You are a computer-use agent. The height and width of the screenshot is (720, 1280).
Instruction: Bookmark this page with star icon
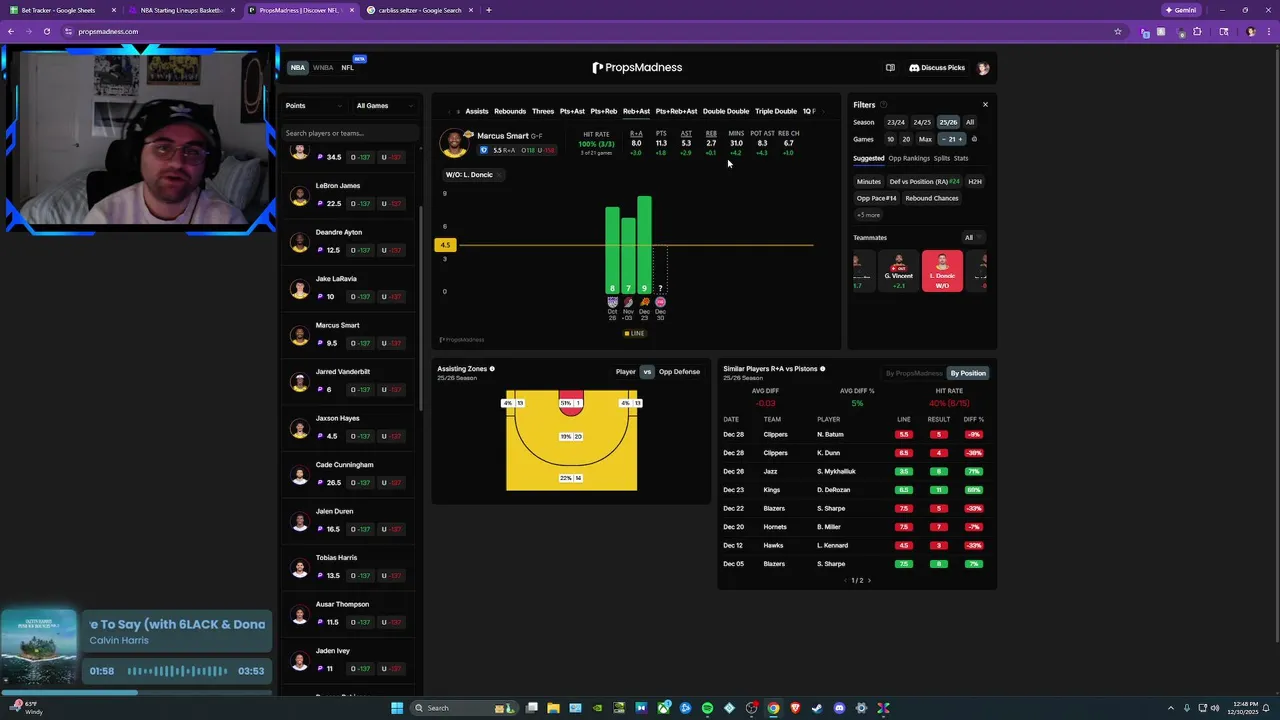pyautogui.click(x=1118, y=31)
